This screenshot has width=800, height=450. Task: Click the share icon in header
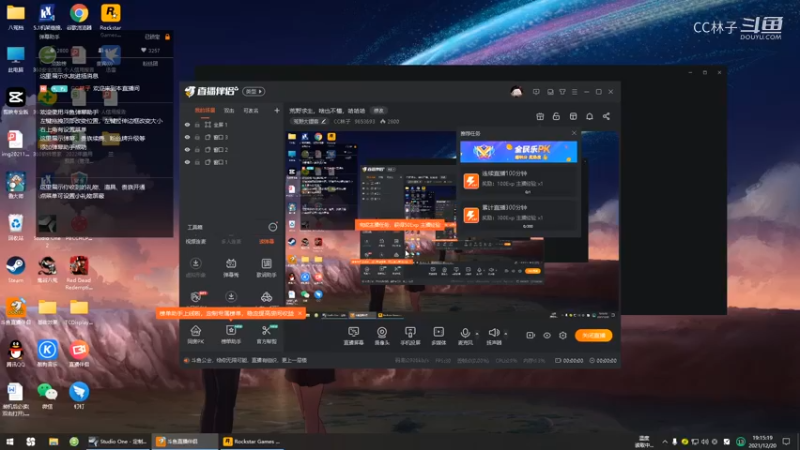click(x=606, y=116)
